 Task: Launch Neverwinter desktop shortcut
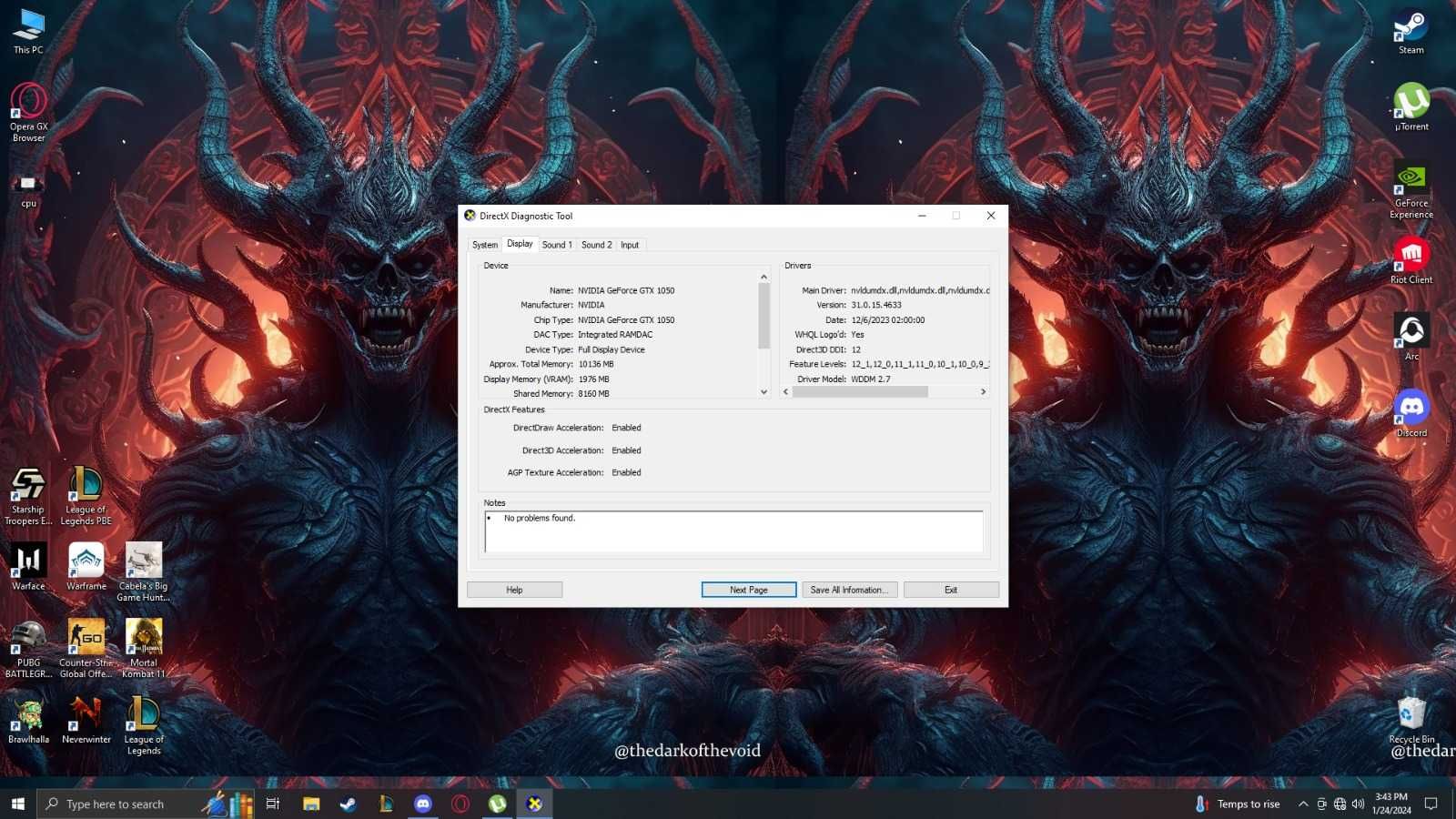point(86,720)
